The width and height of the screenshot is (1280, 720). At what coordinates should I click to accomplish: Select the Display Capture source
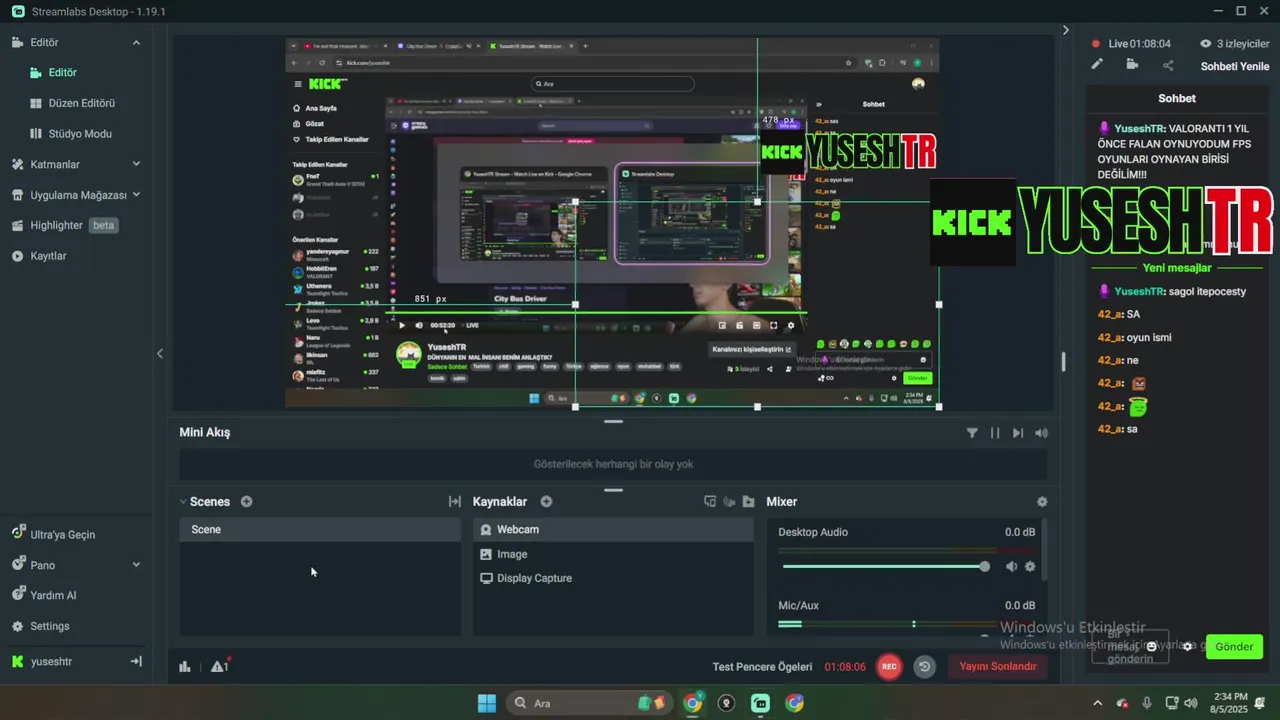[613, 578]
